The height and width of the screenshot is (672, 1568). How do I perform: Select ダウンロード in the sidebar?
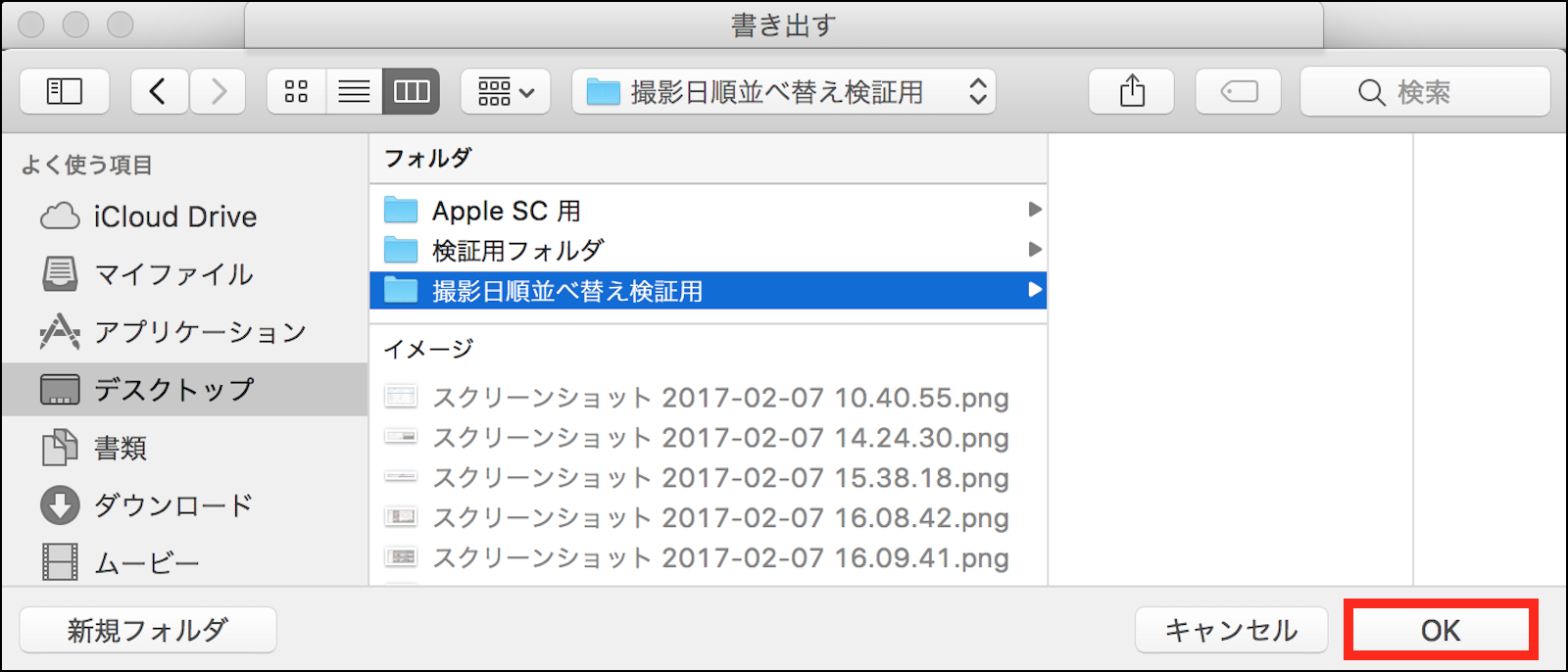173,505
